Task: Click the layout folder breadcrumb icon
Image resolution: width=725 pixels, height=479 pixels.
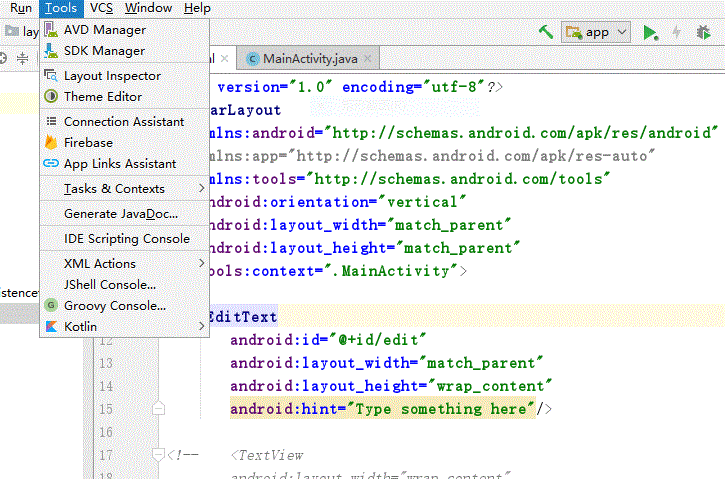Action: [x=12, y=31]
